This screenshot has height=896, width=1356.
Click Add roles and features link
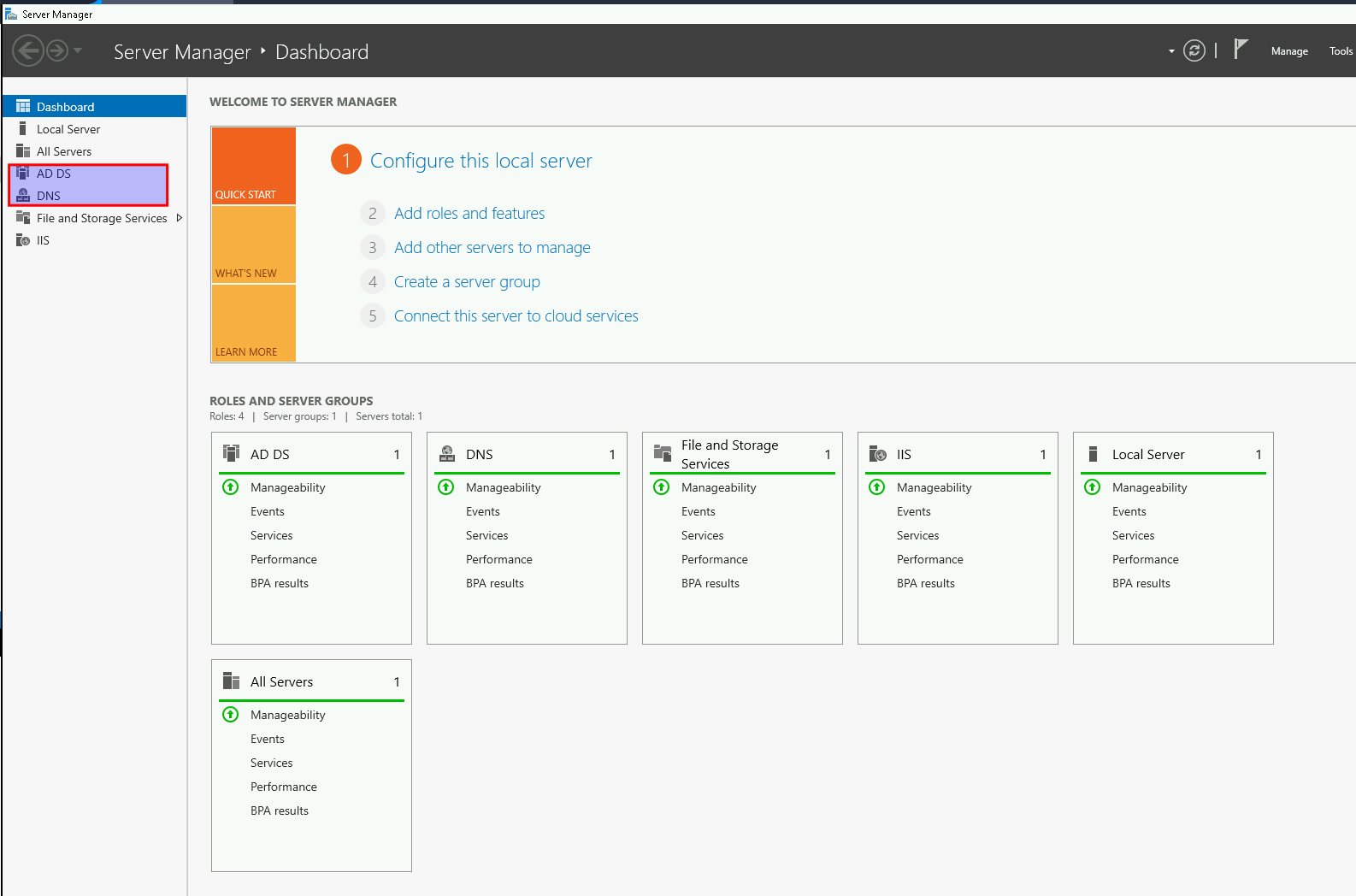469,213
